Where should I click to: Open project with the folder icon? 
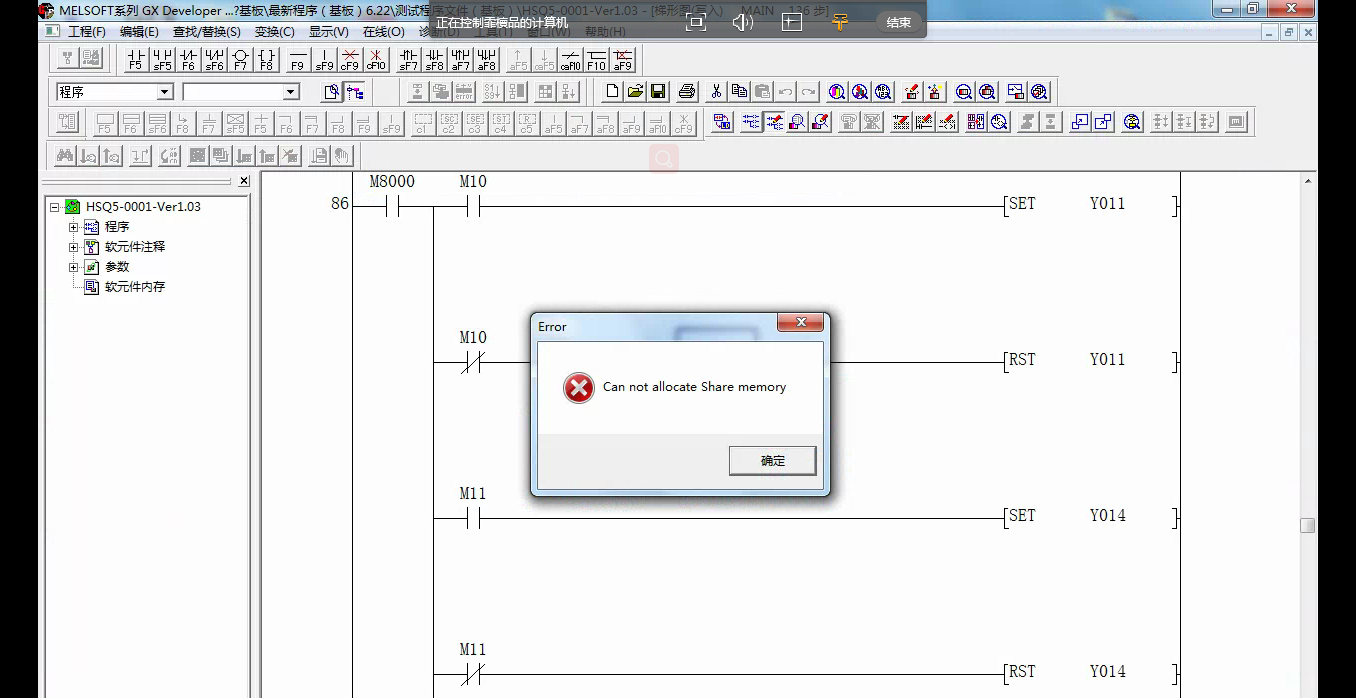(x=635, y=92)
